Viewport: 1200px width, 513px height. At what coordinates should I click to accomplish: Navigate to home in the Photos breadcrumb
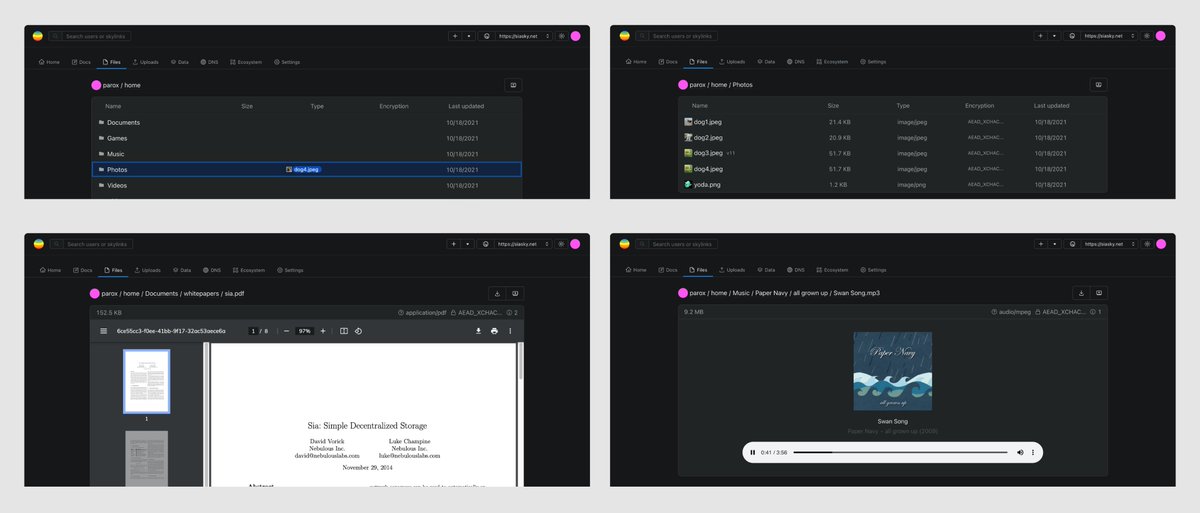point(718,85)
